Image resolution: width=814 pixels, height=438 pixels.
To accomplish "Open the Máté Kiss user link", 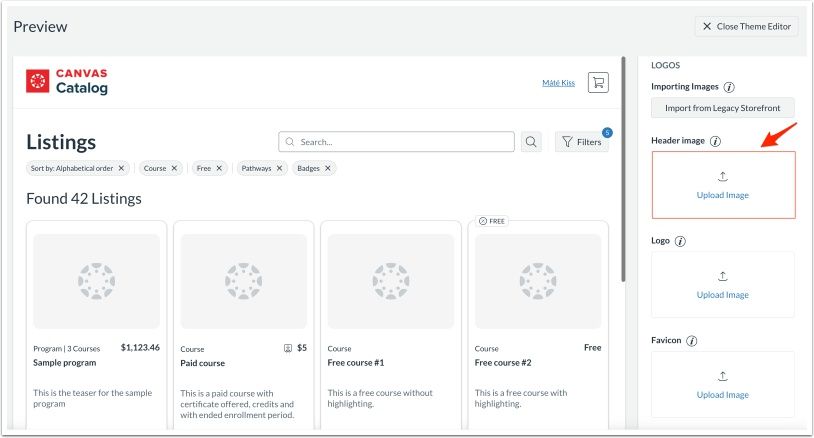I will pyautogui.click(x=558, y=83).
